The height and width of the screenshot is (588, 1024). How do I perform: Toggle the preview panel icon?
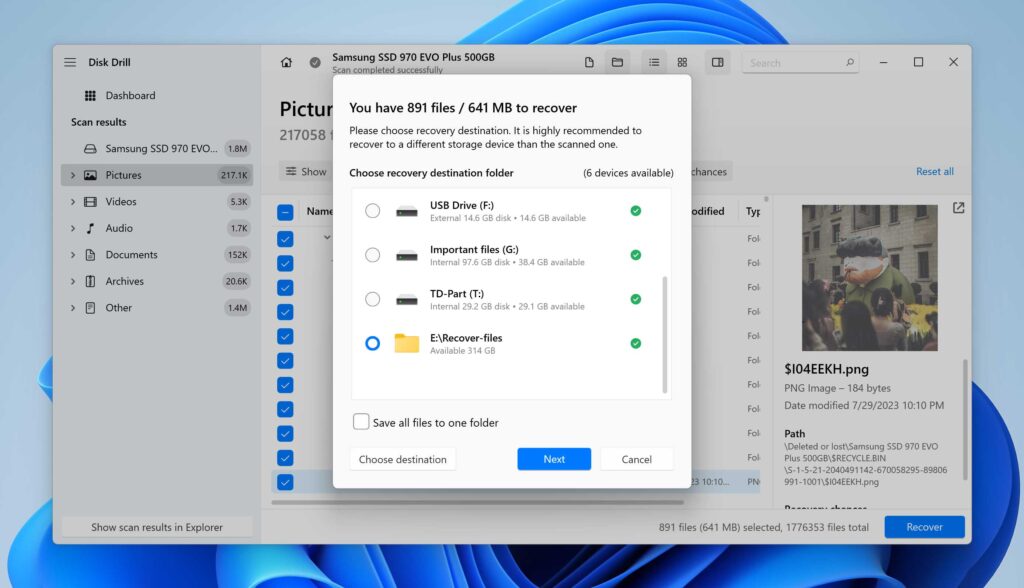tap(717, 61)
